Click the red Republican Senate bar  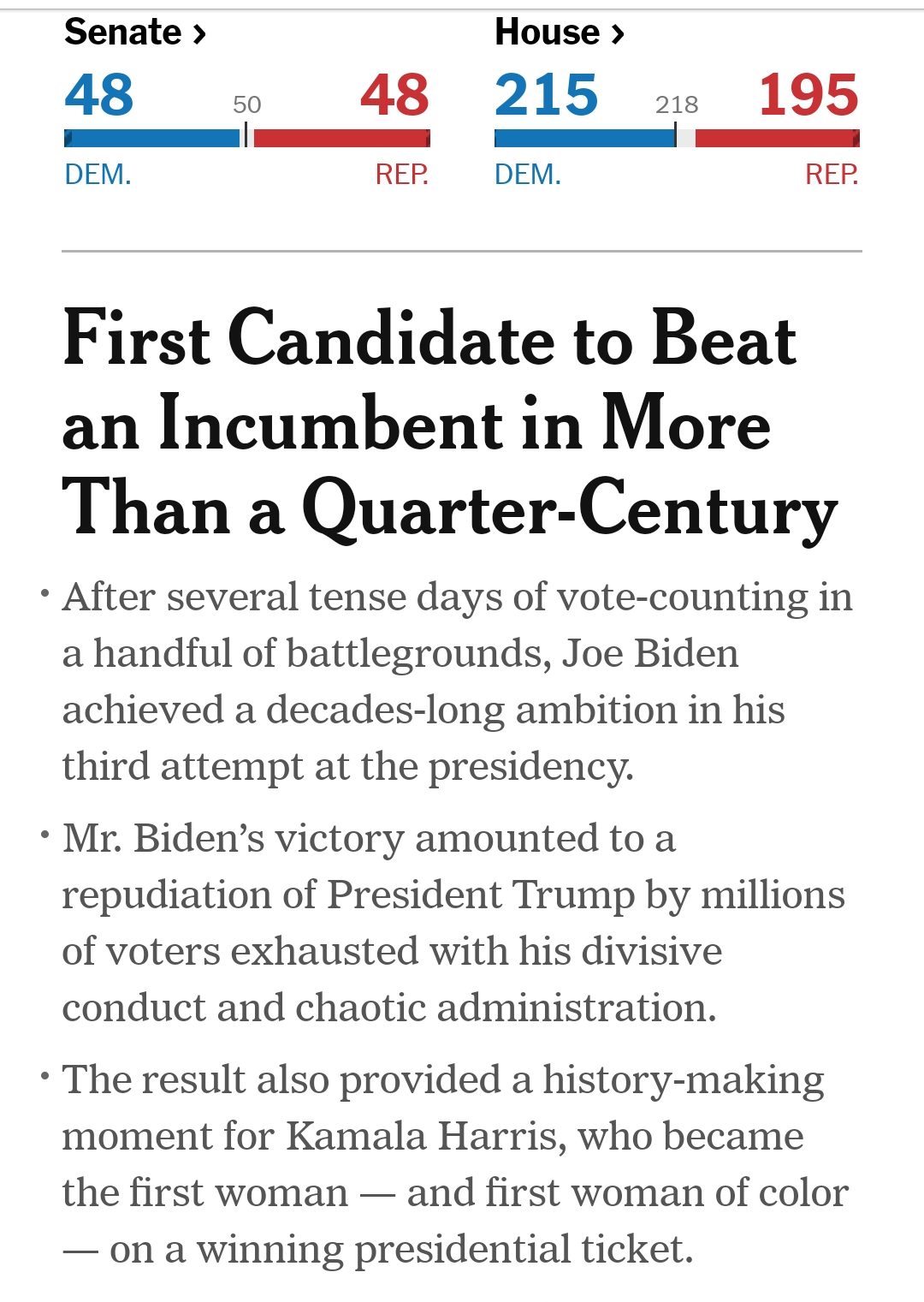(341, 138)
